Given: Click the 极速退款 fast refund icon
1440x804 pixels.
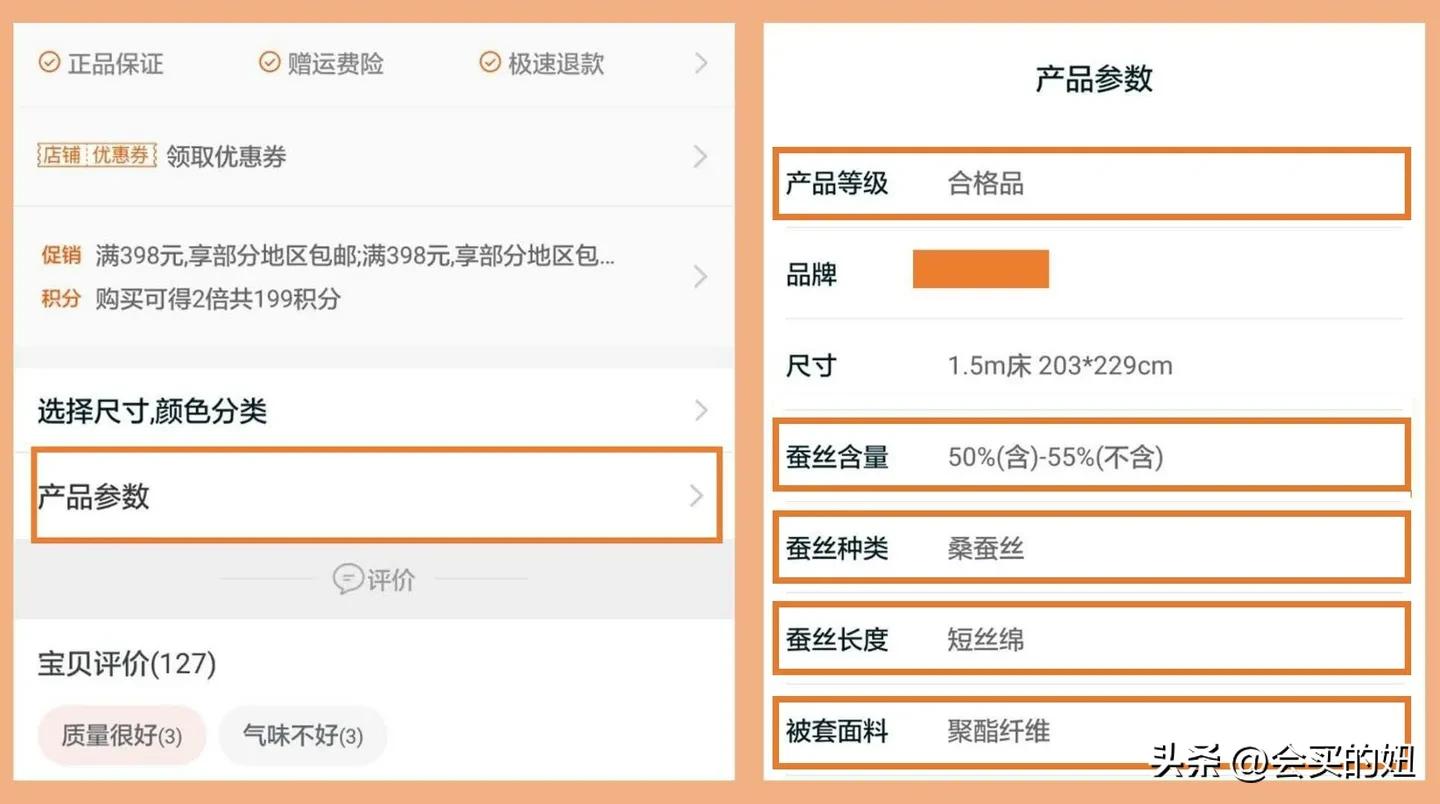Looking at the screenshot, I should [488, 63].
